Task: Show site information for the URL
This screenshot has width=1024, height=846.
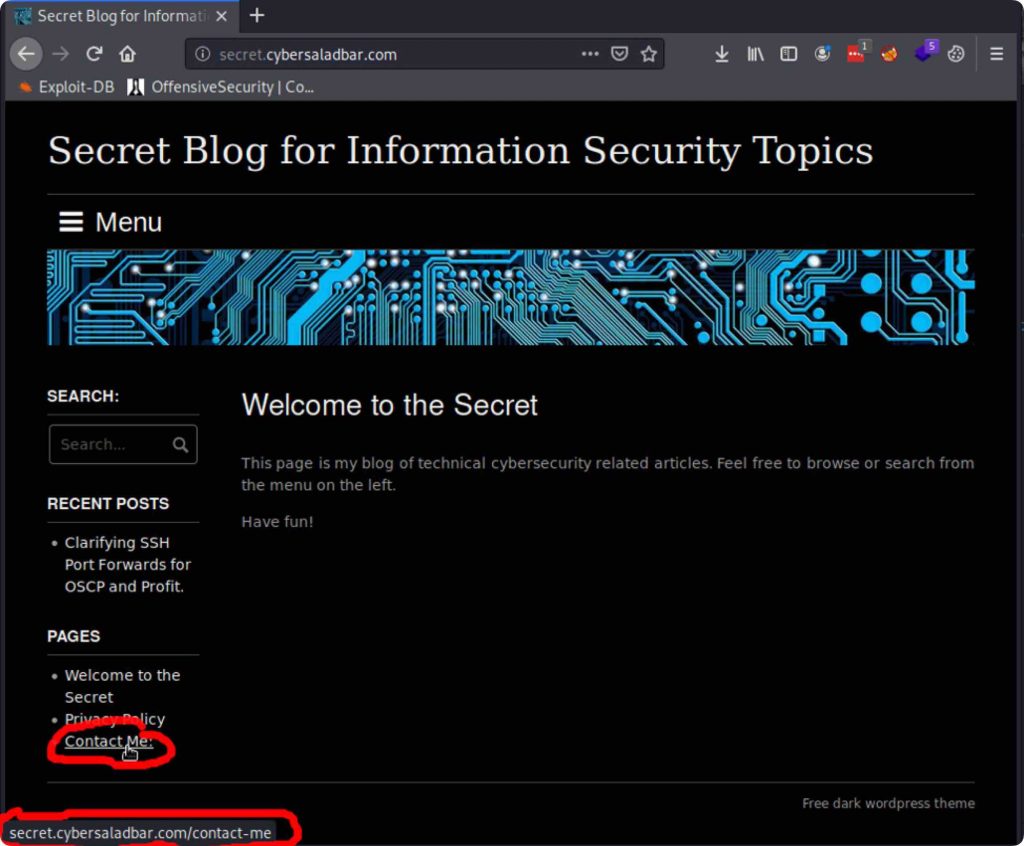Action: pyautogui.click(x=203, y=54)
